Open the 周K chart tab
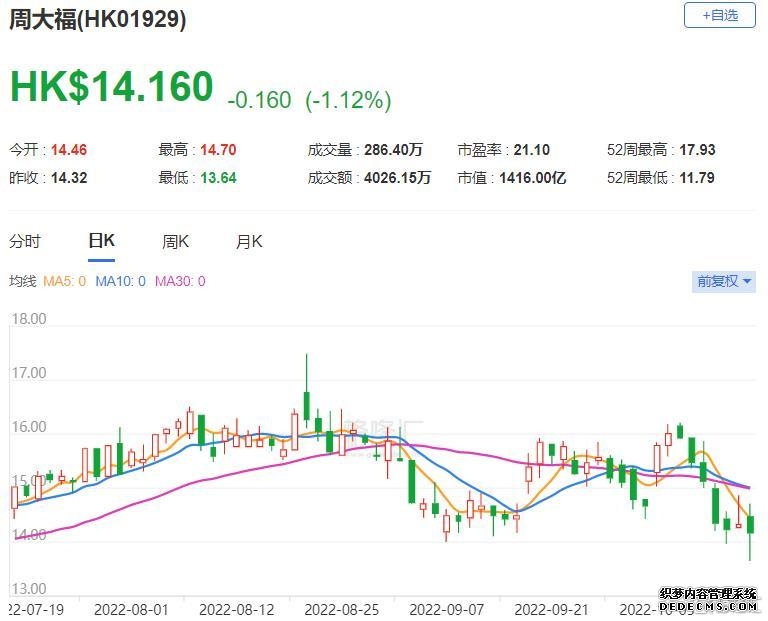The width and height of the screenshot is (768, 621). pos(175,241)
